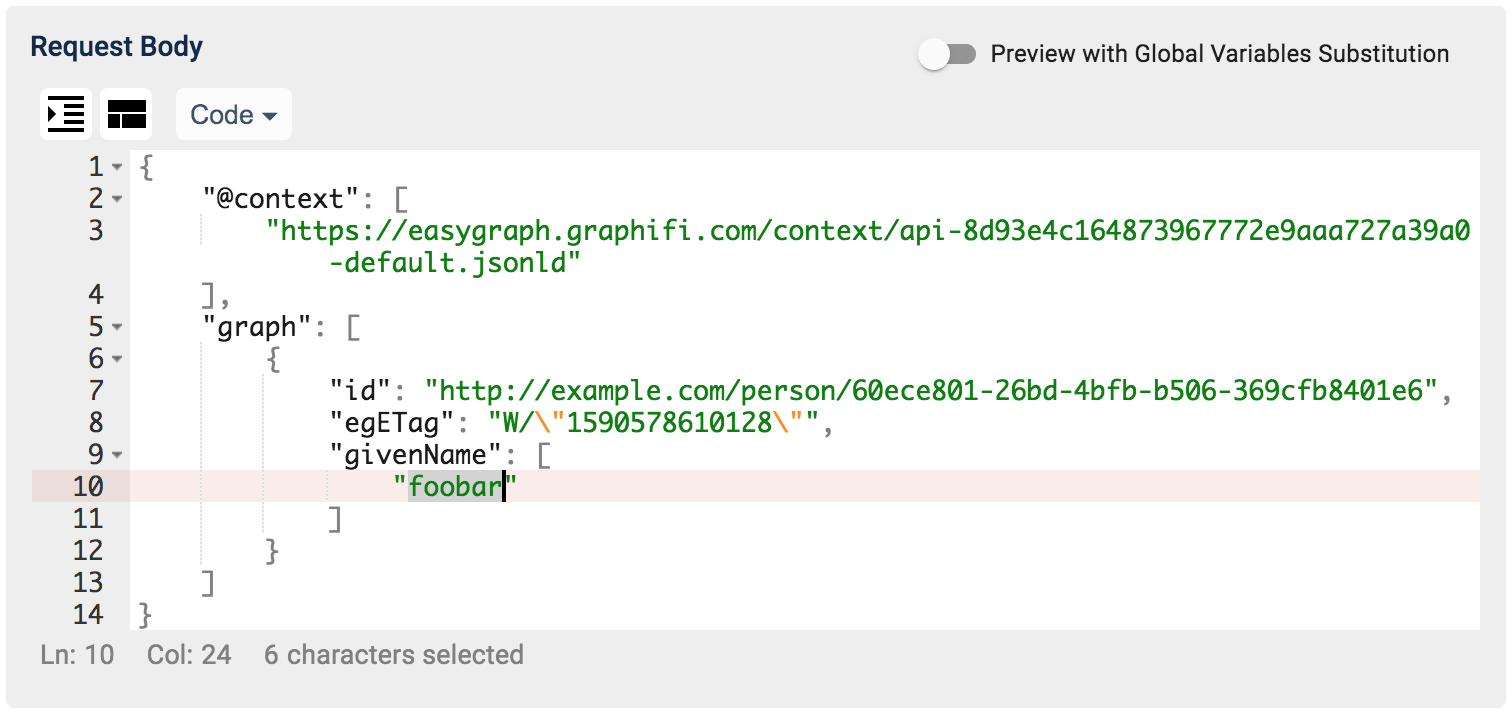Fold the @context array on line 2
This screenshot has width=1512, height=714.
118,199
